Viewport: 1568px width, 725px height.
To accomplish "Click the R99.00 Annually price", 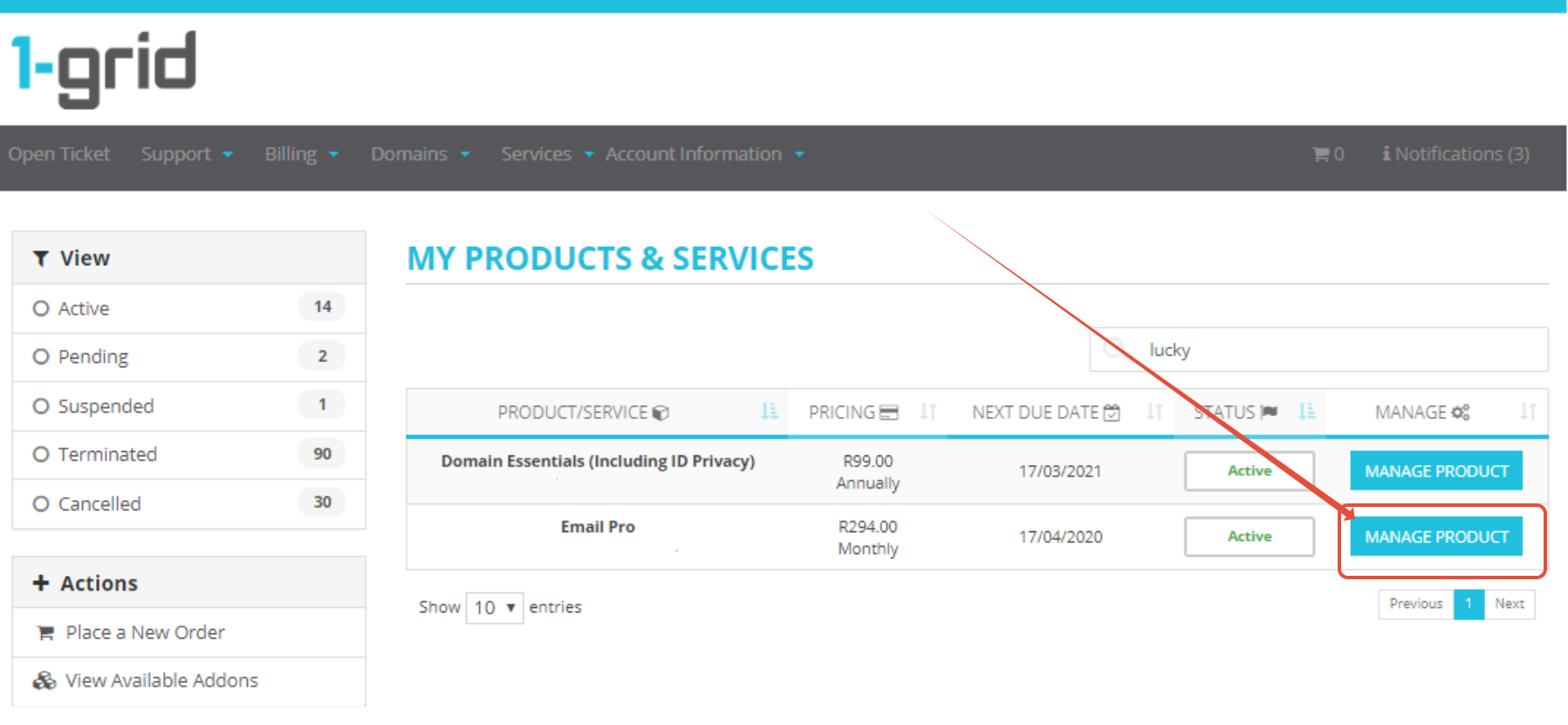I will 867,472.
